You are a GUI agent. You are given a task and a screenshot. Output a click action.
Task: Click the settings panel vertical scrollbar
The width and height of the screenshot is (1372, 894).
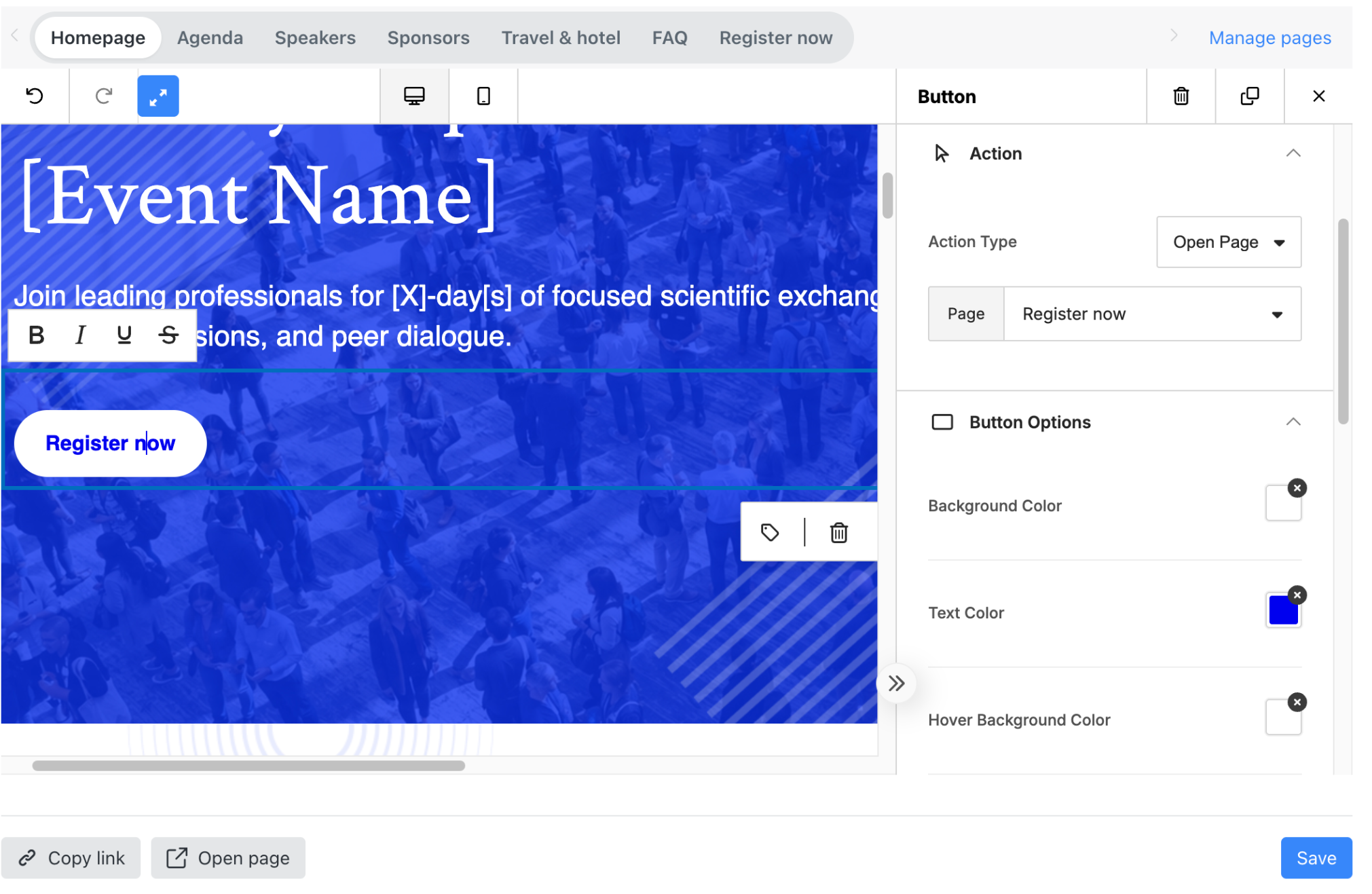[1343, 321]
